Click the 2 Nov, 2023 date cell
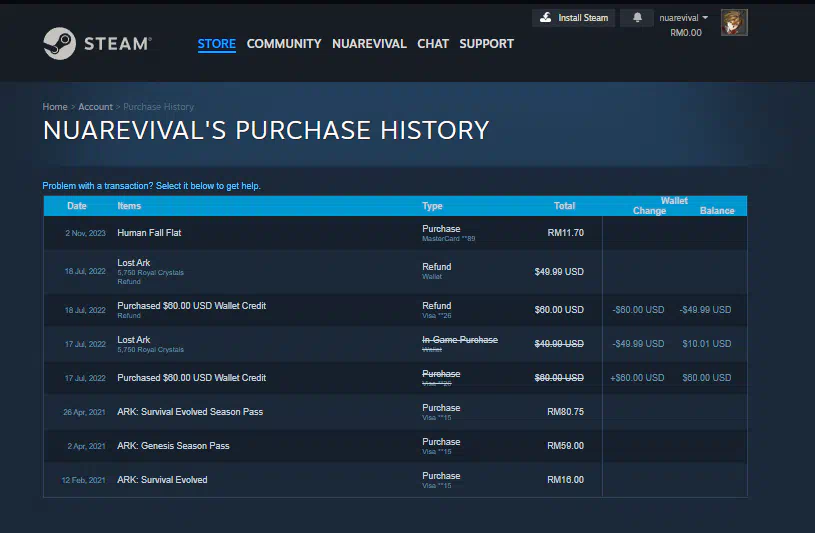This screenshot has width=815, height=533. point(85,233)
